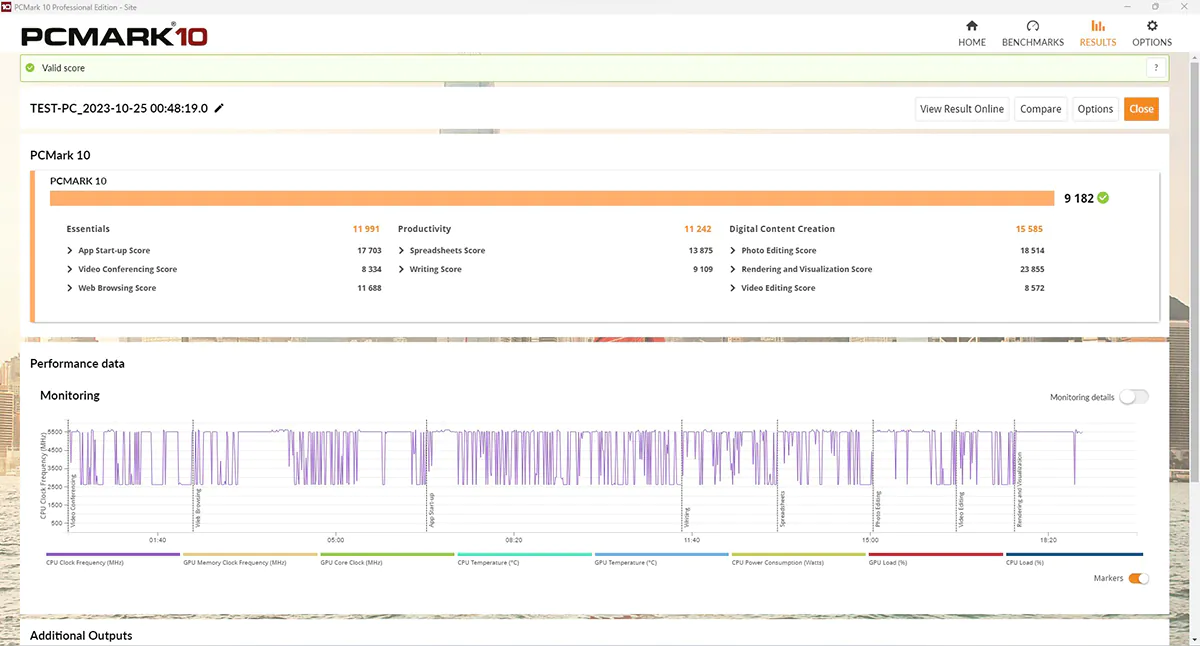Minimize the PCMark 10 window
The width and height of the screenshot is (1200, 646).
[x=1127, y=6]
